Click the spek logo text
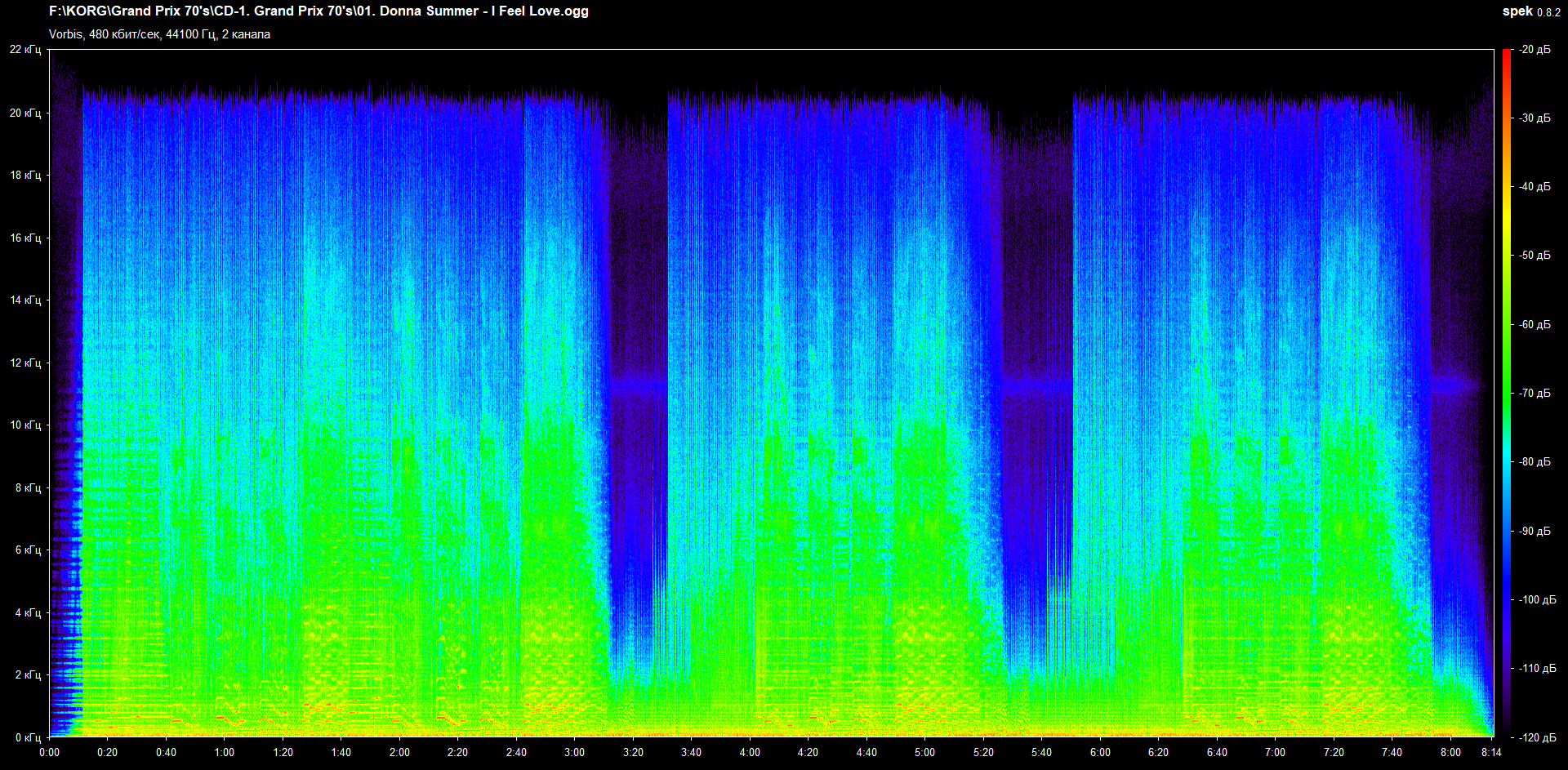This screenshot has width=1568, height=770. tap(1517, 11)
